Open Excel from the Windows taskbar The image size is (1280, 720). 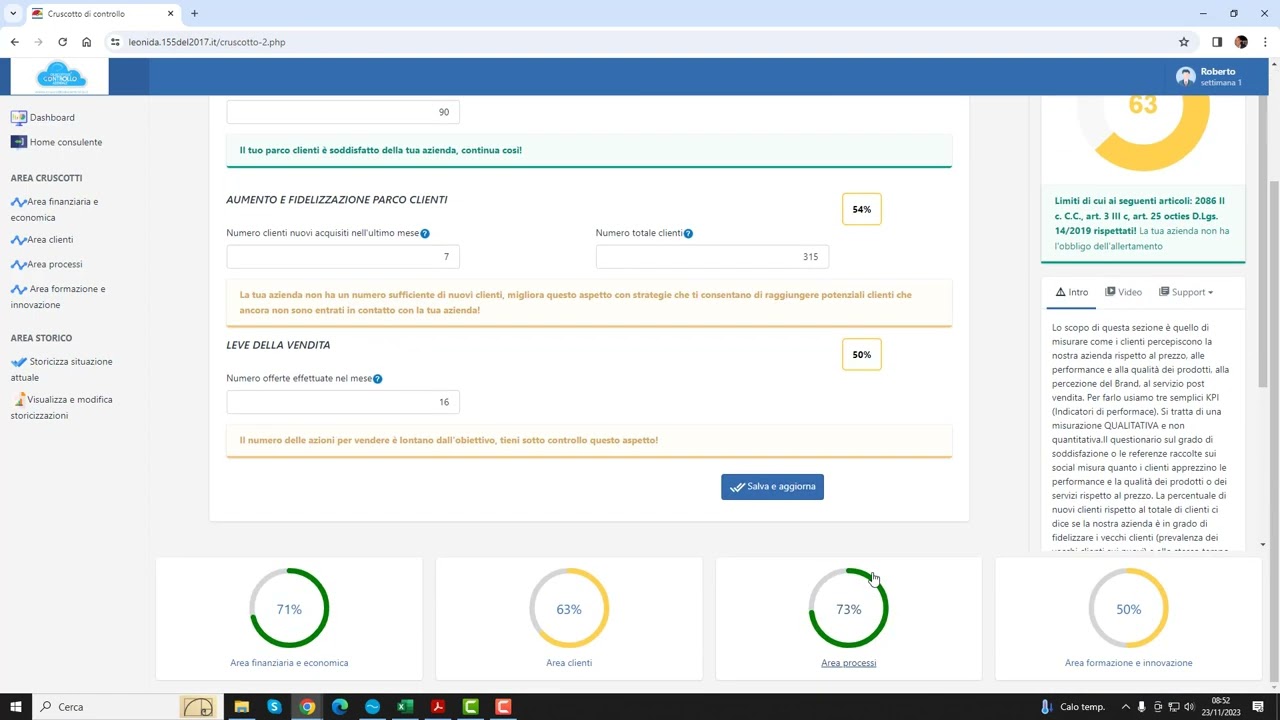(x=405, y=707)
